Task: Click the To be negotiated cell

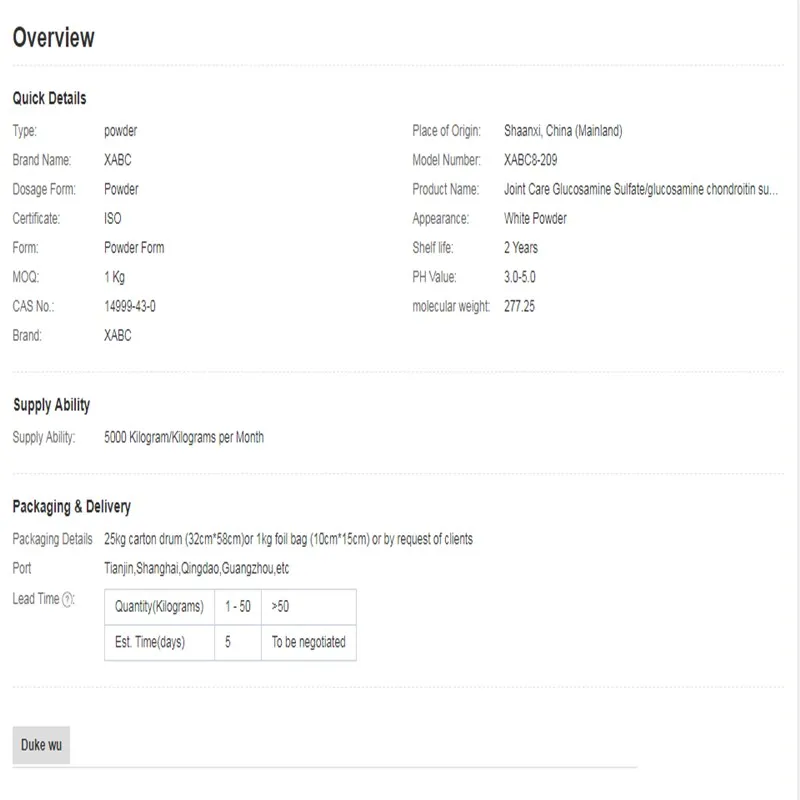Action: point(309,642)
